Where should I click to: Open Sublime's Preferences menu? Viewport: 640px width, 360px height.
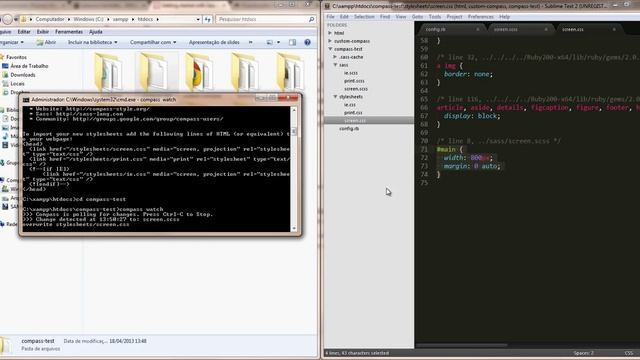(x=480, y=17)
